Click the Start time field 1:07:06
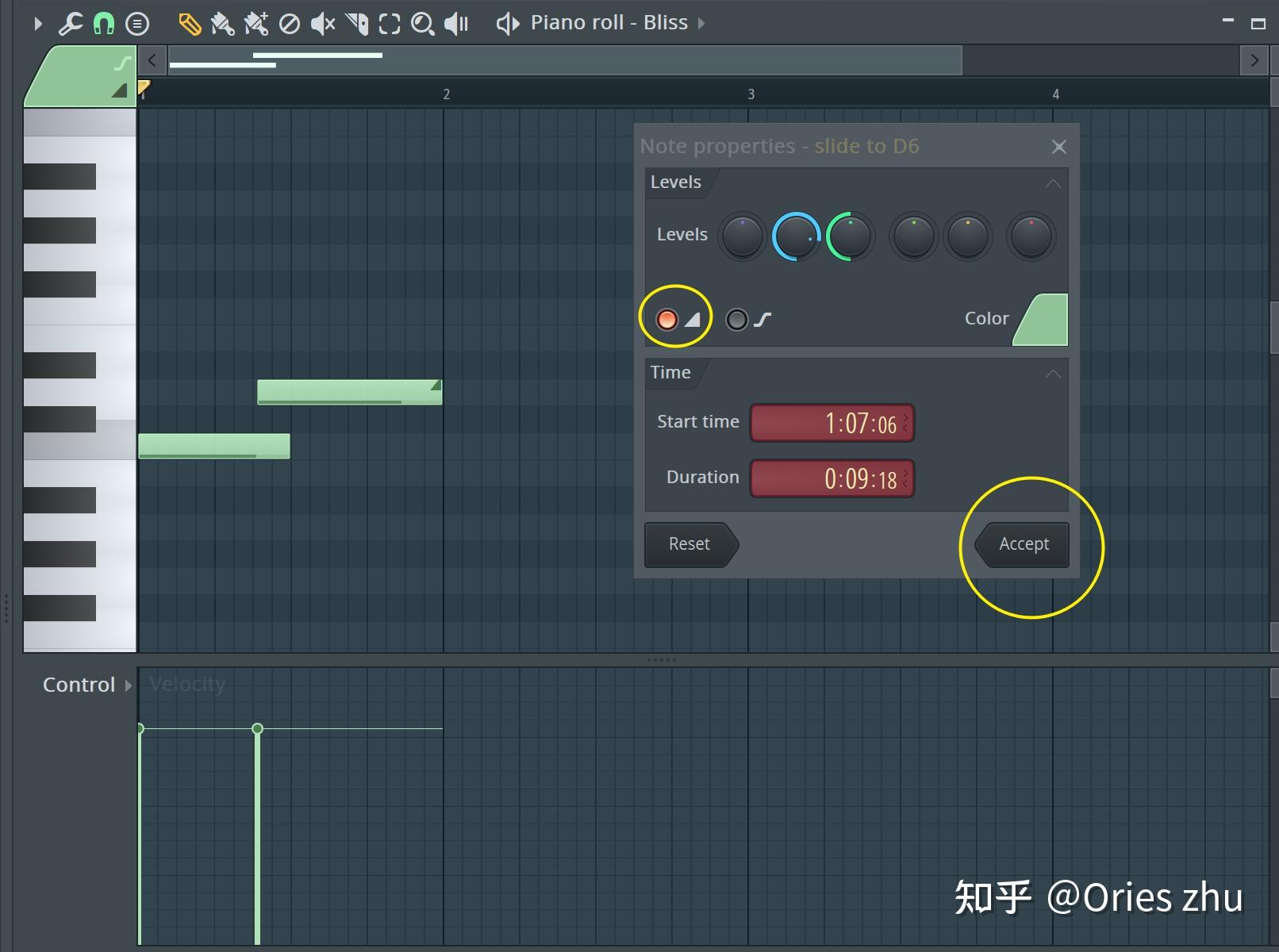 click(x=832, y=423)
